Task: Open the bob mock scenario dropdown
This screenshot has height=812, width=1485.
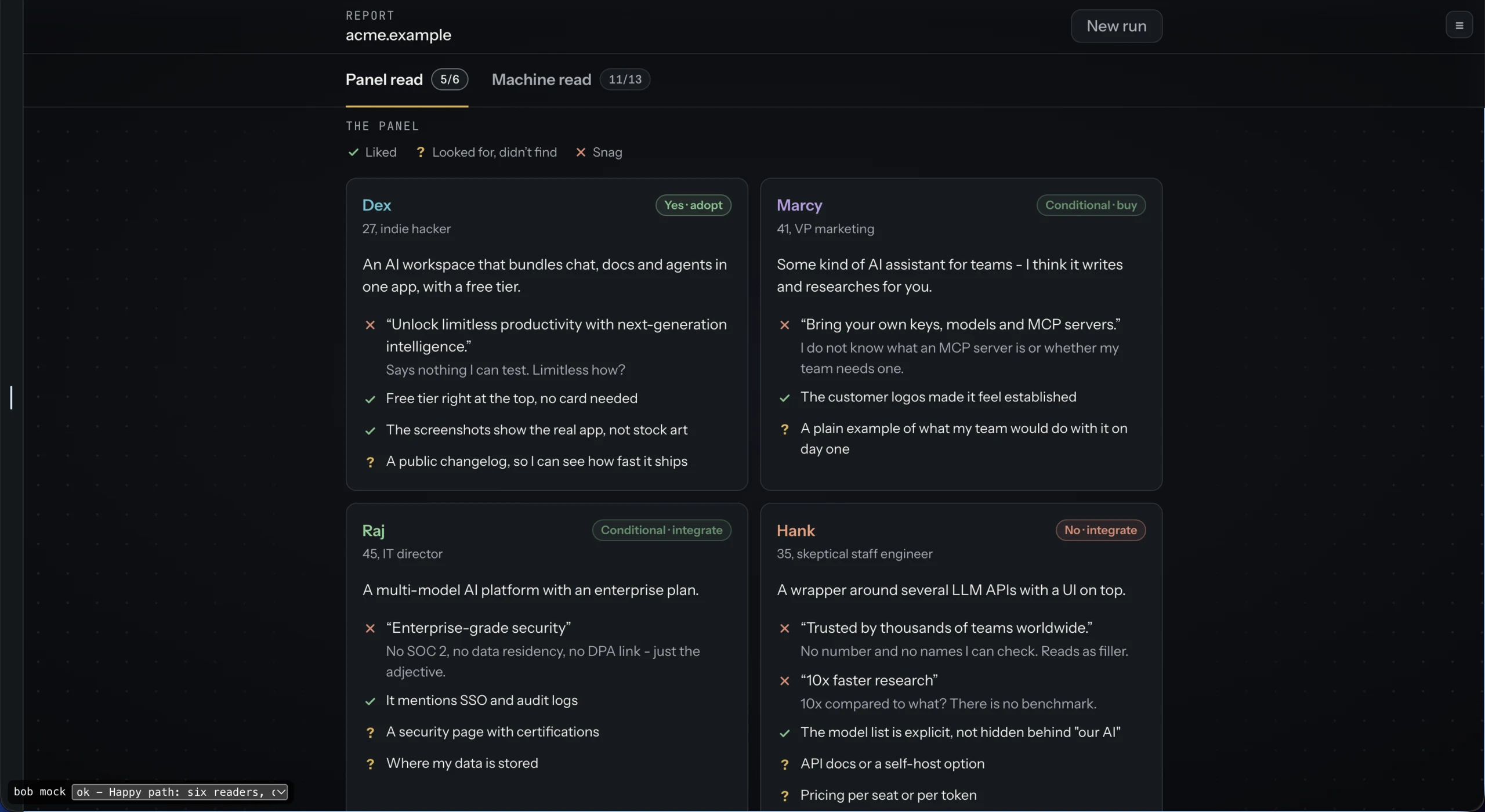Action: click(x=179, y=792)
